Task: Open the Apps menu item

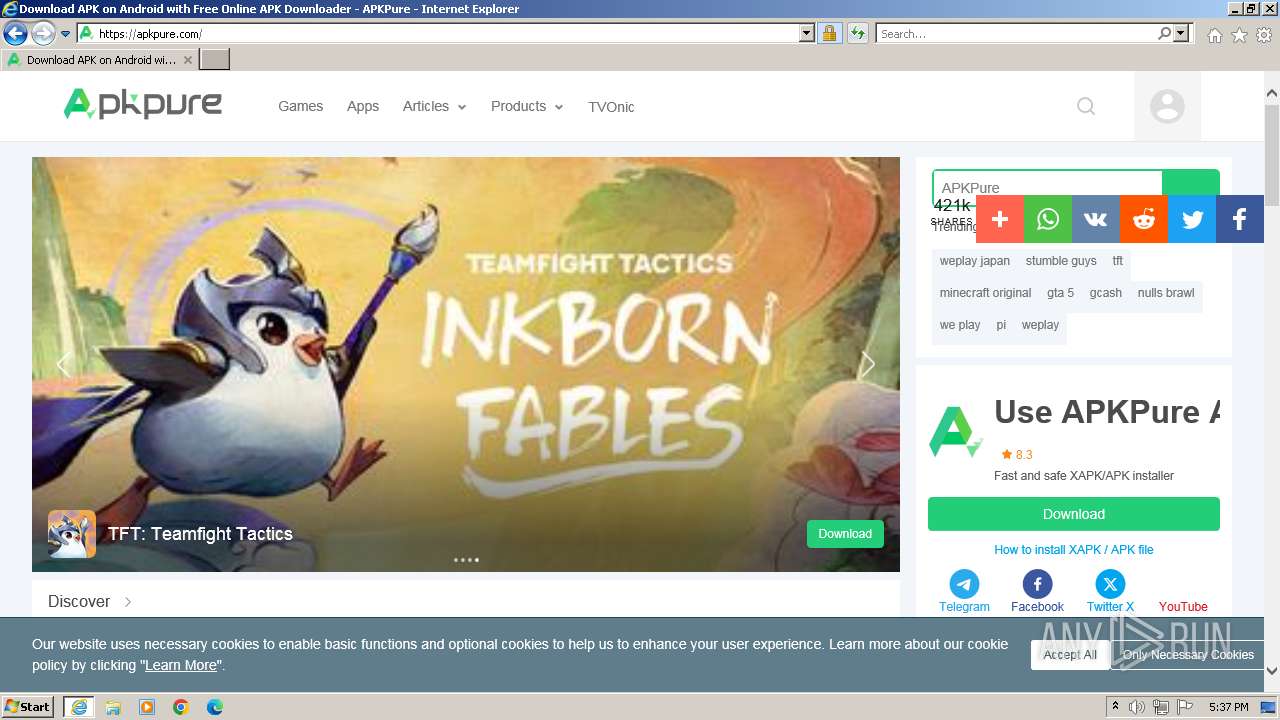Action: click(x=363, y=106)
